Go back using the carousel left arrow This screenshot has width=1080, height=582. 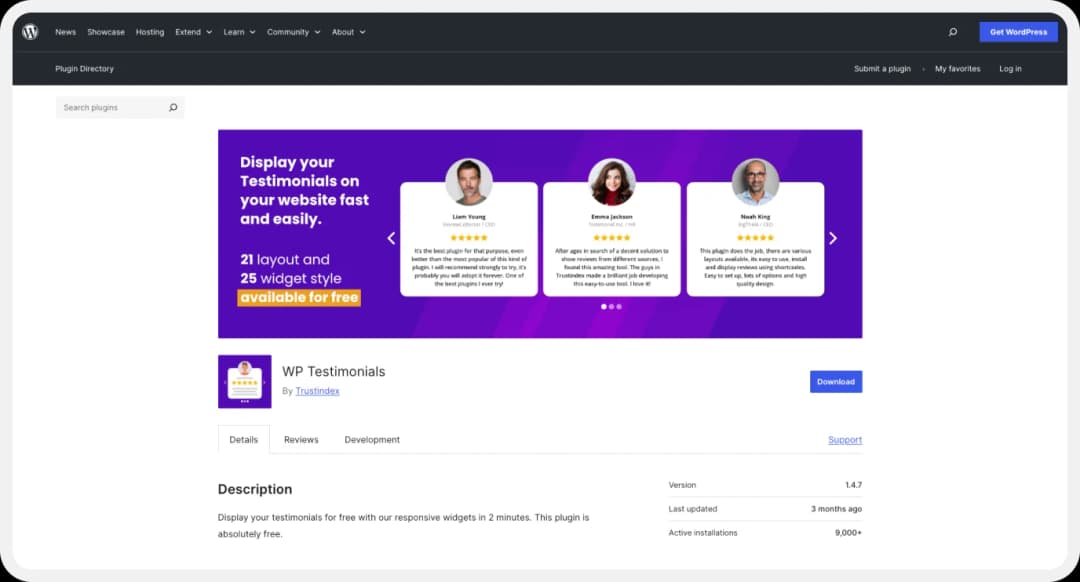click(x=391, y=238)
